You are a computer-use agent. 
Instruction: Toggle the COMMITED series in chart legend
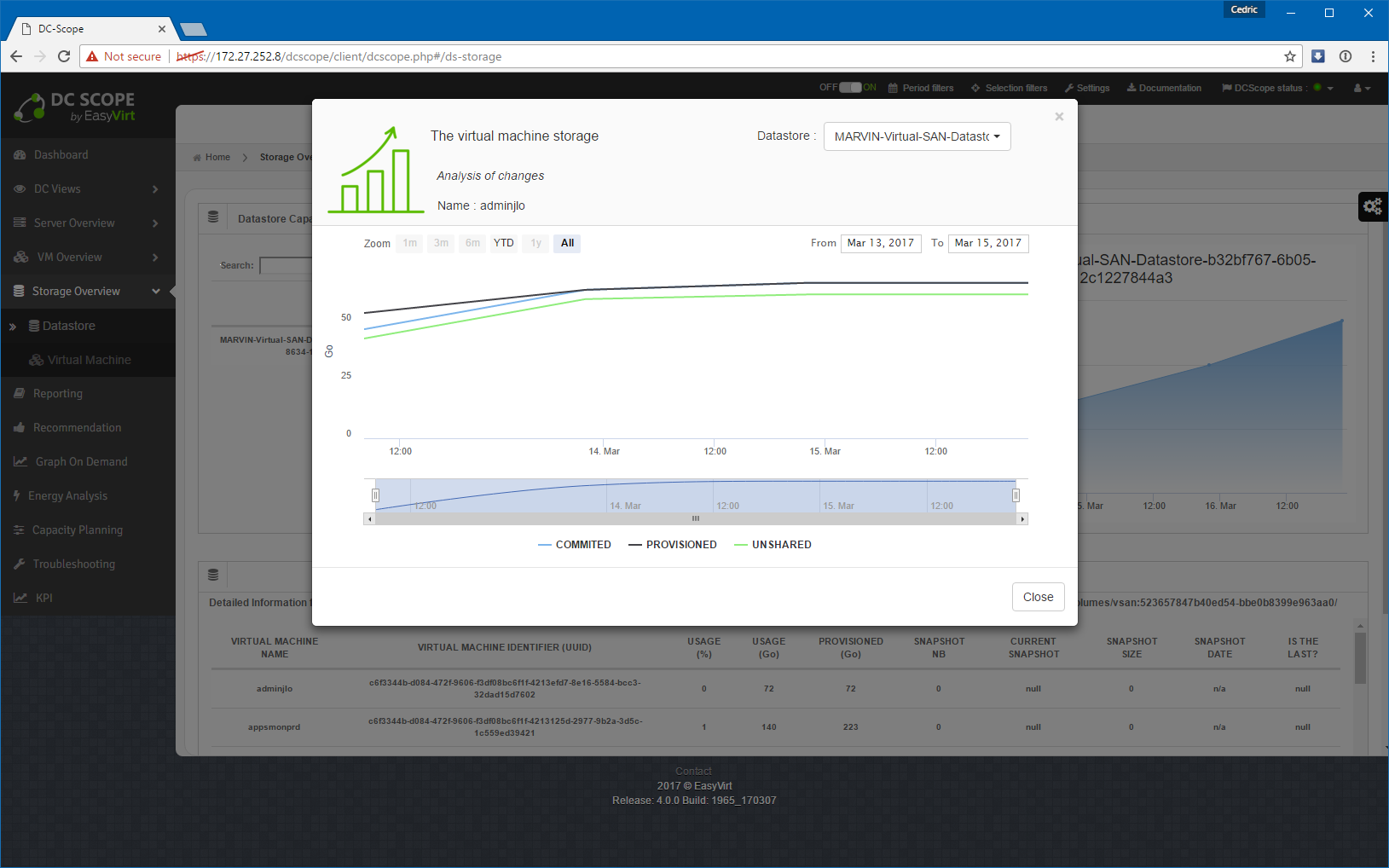point(575,545)
